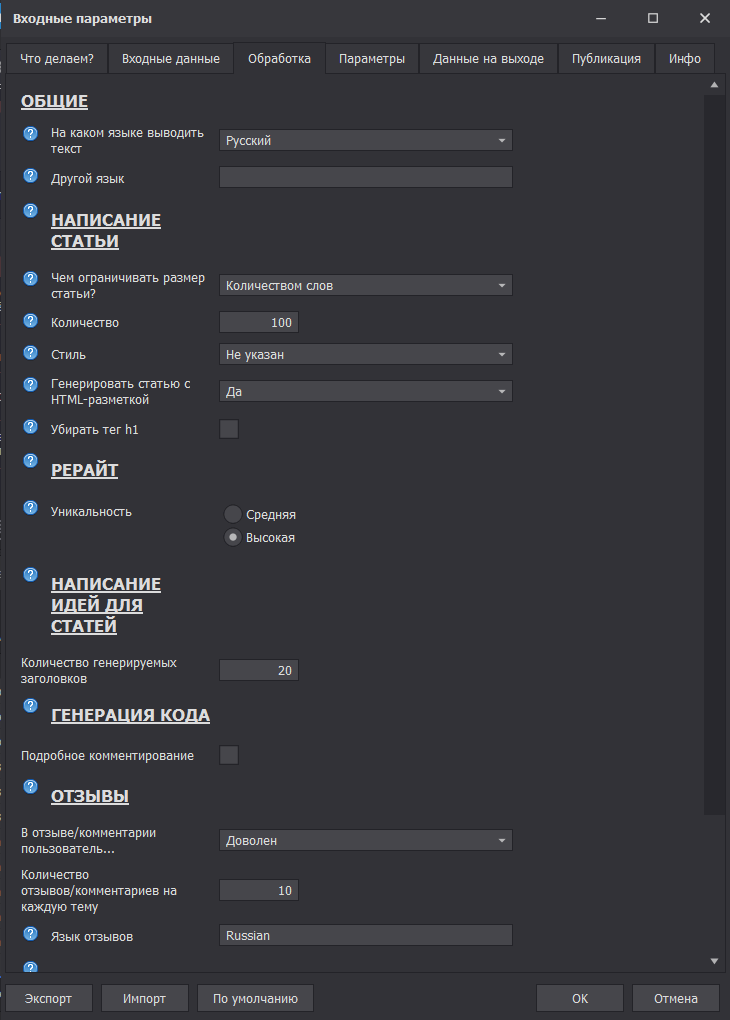Click ОТЗЫВЫ heading text

tap(90, 796)
